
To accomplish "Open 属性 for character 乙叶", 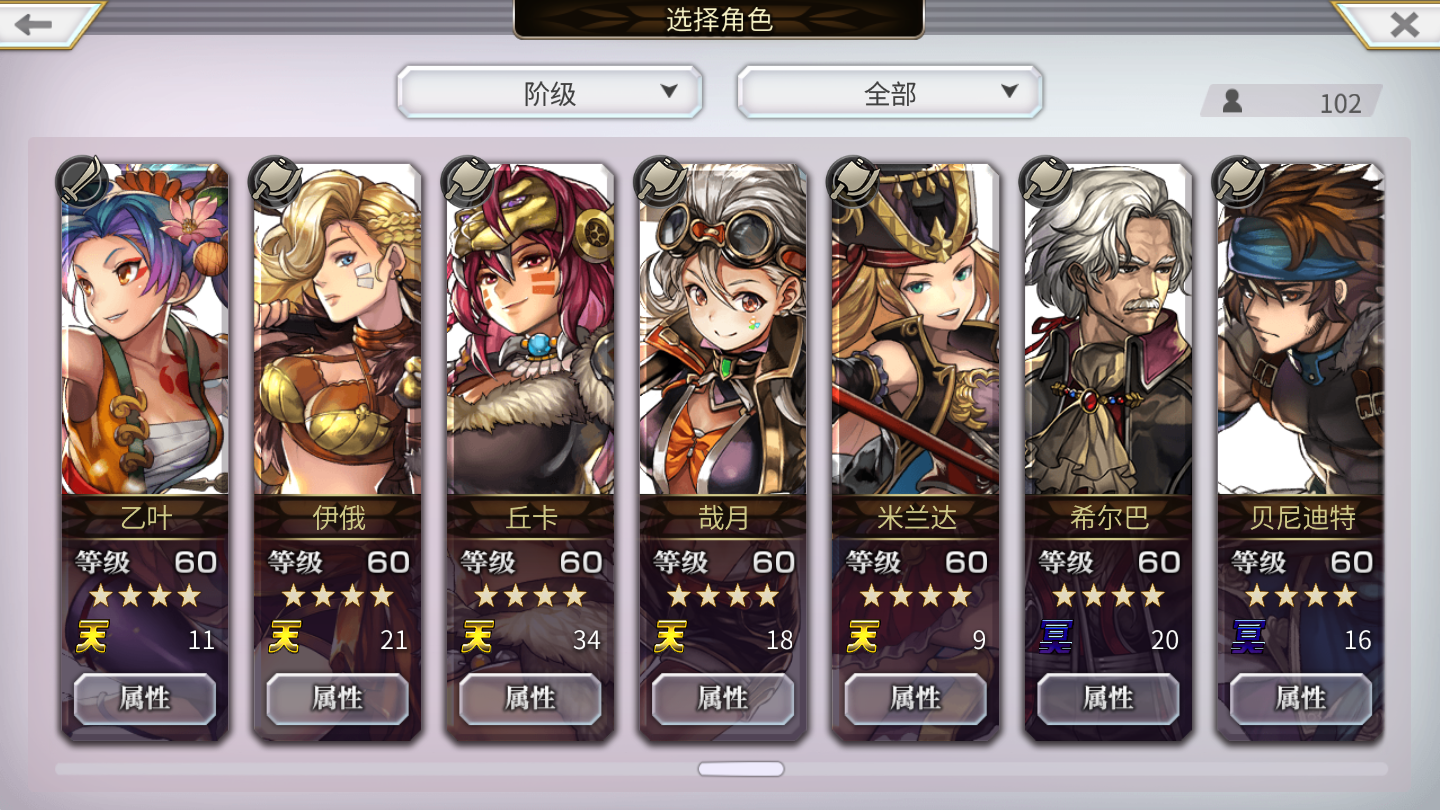I will pyautogui.click(x=145, y=698).
